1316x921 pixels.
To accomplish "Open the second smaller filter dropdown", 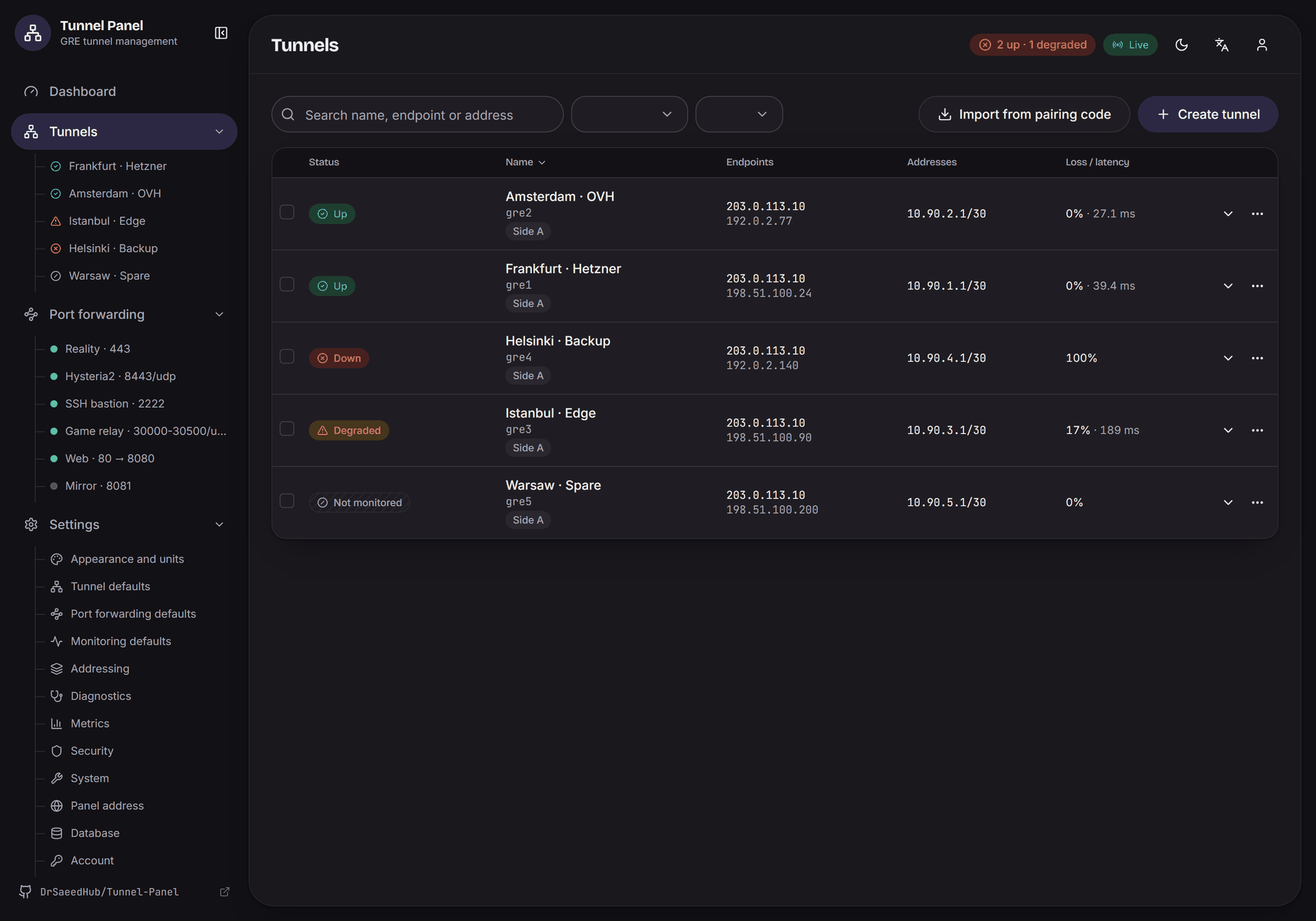I will (739, 114).
